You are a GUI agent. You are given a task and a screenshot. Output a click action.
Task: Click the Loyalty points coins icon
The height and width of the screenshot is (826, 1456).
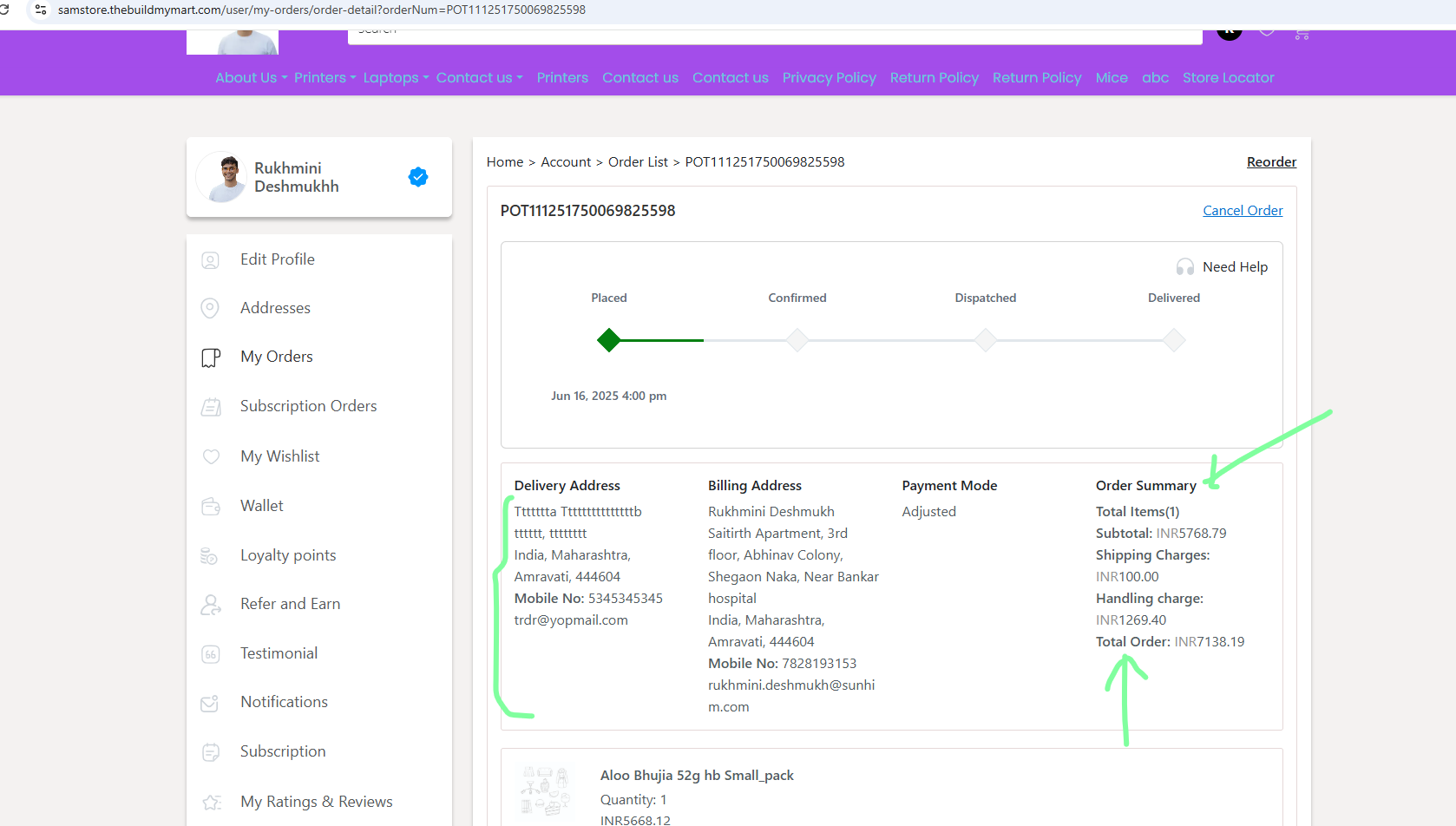tap(209, 555)
